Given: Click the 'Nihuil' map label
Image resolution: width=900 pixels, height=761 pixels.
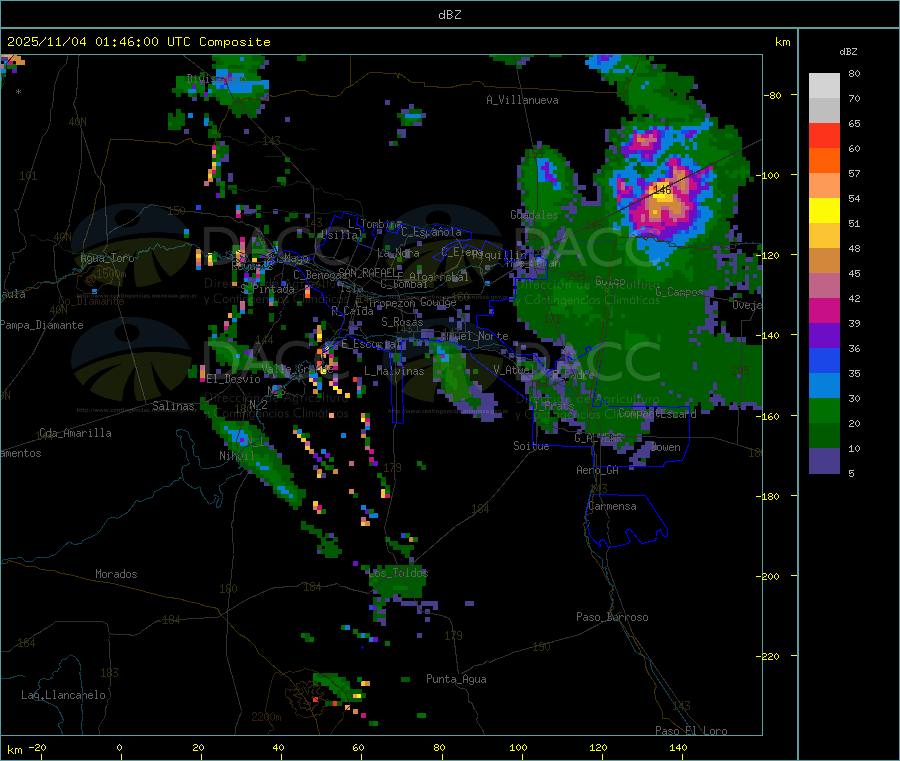Looking at the screenshot, I should (236, 456).
